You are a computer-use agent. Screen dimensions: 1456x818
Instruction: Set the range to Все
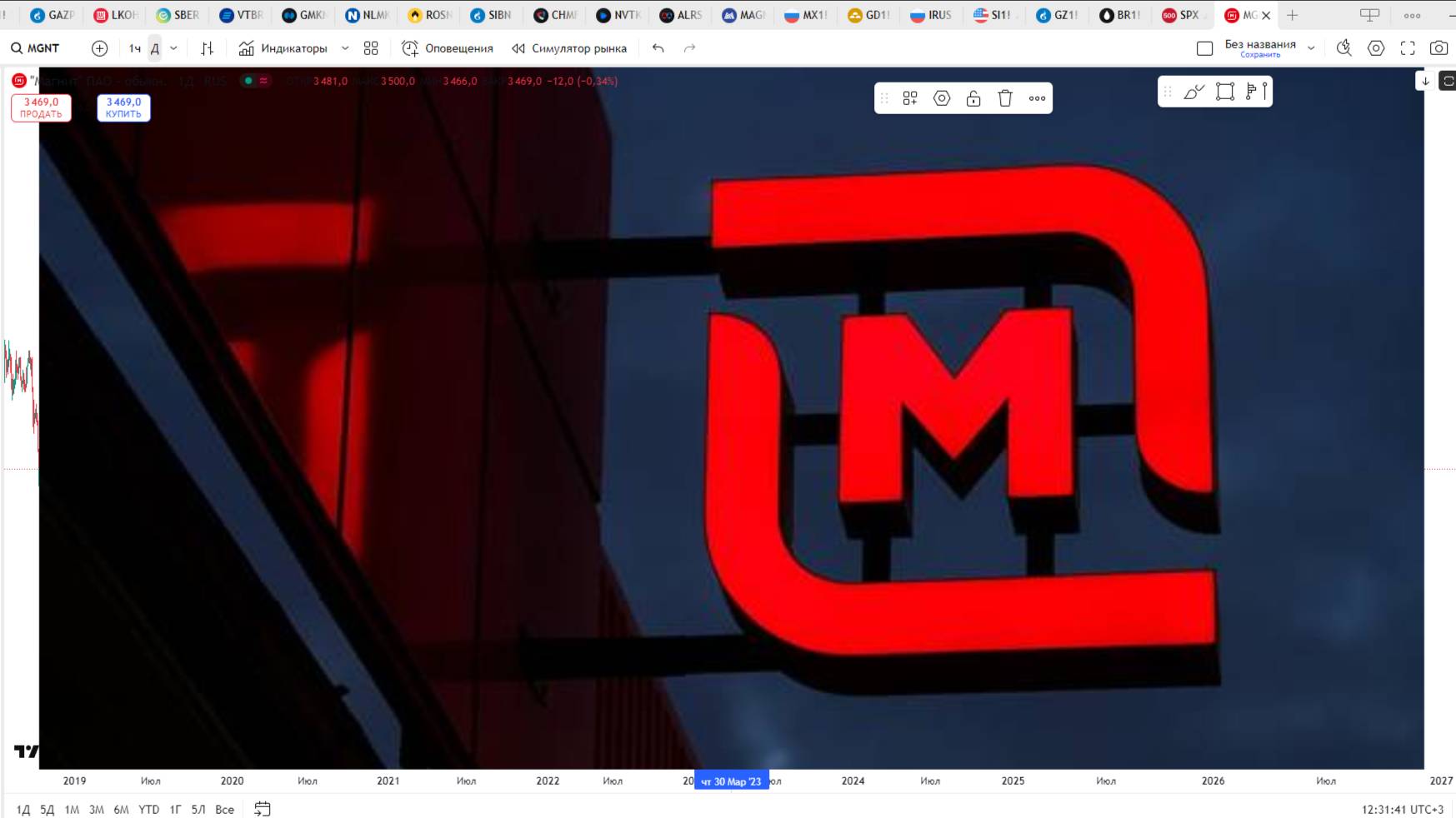click(x=225, y=809)
